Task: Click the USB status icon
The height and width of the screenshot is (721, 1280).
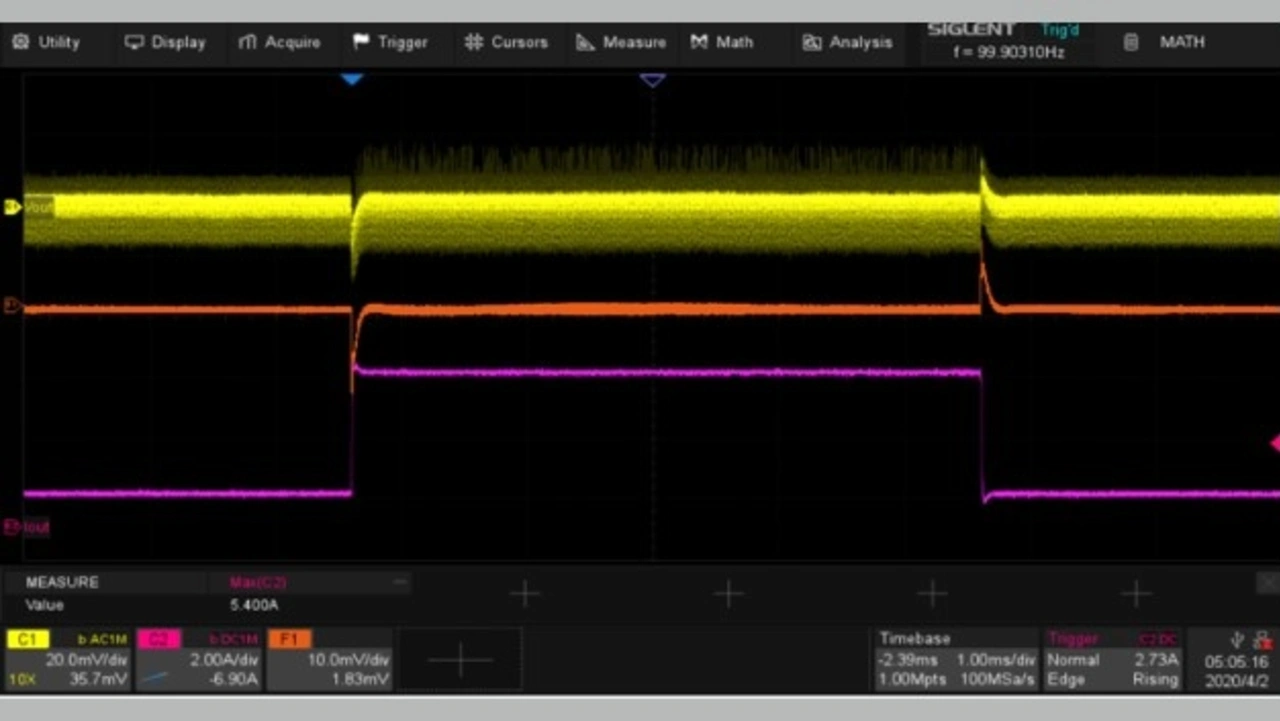Action: pos(1238,640)
